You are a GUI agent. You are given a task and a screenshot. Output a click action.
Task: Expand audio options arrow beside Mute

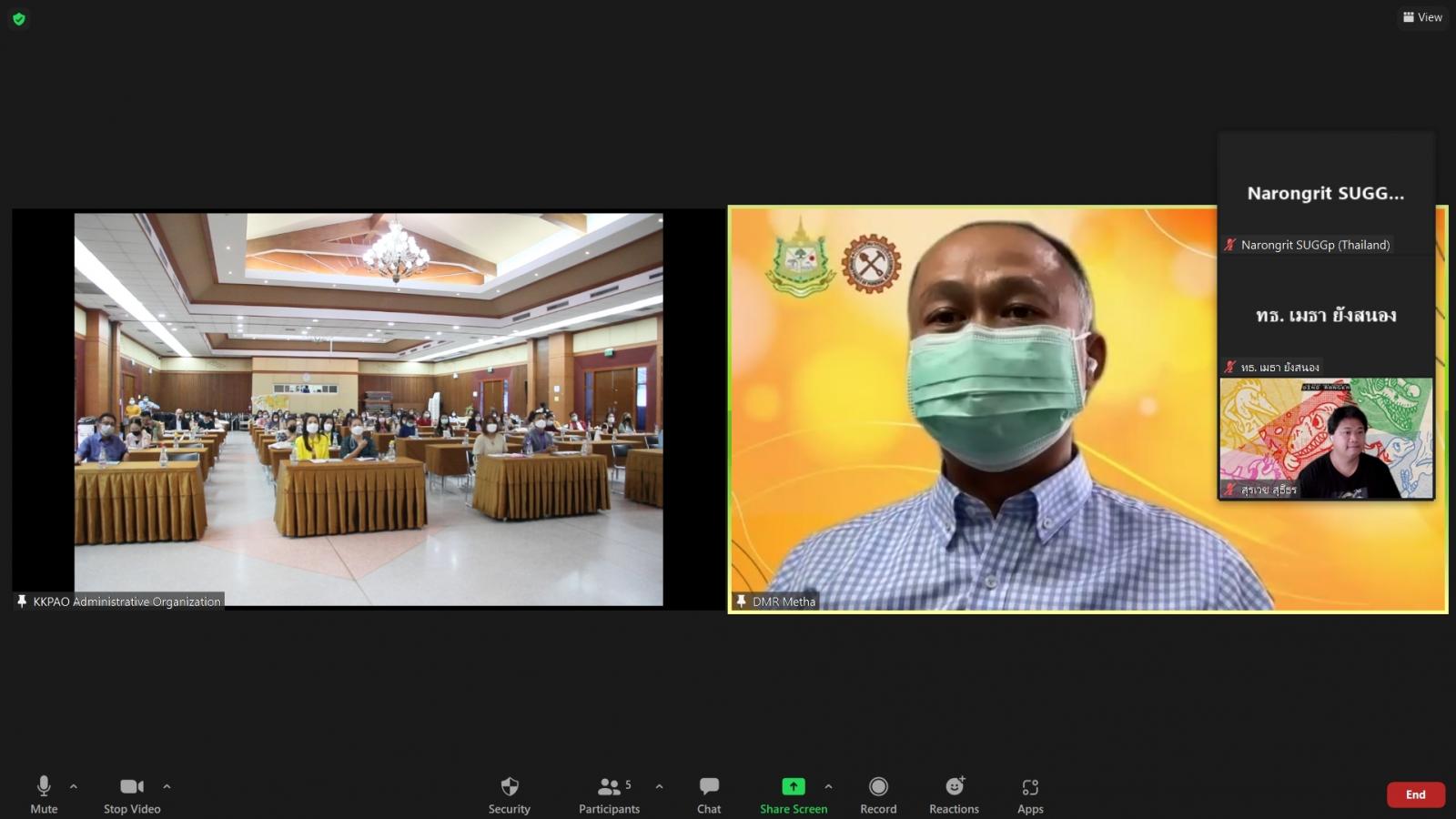(x=74, y=786)
